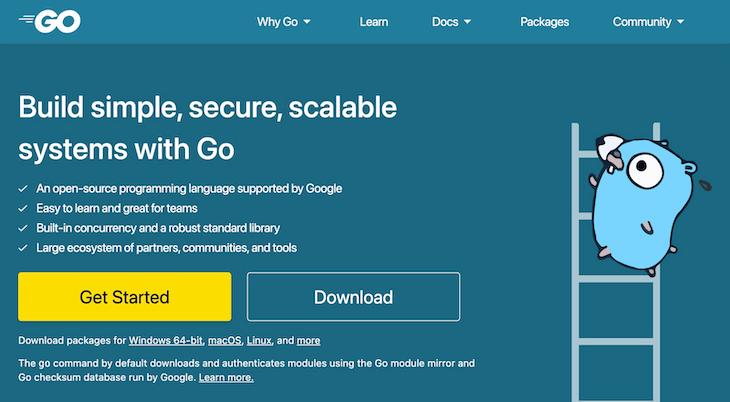The image size is (730, 402).
Task: Click the checkmark beside open-source programming language
Action: (23, 188)
